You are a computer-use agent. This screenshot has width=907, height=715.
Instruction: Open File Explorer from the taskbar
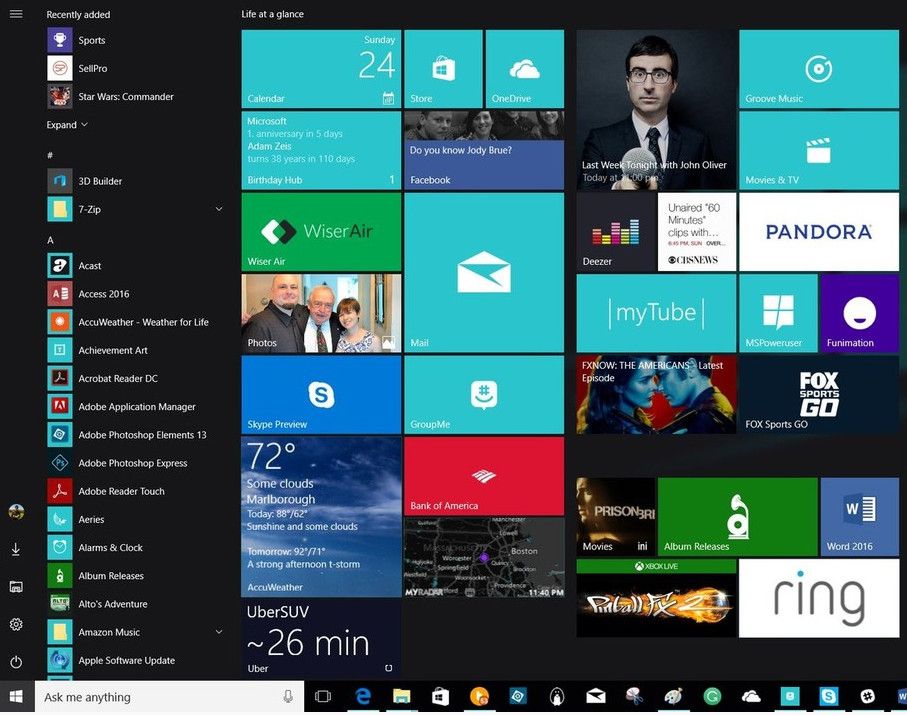[x=401, y=696]
